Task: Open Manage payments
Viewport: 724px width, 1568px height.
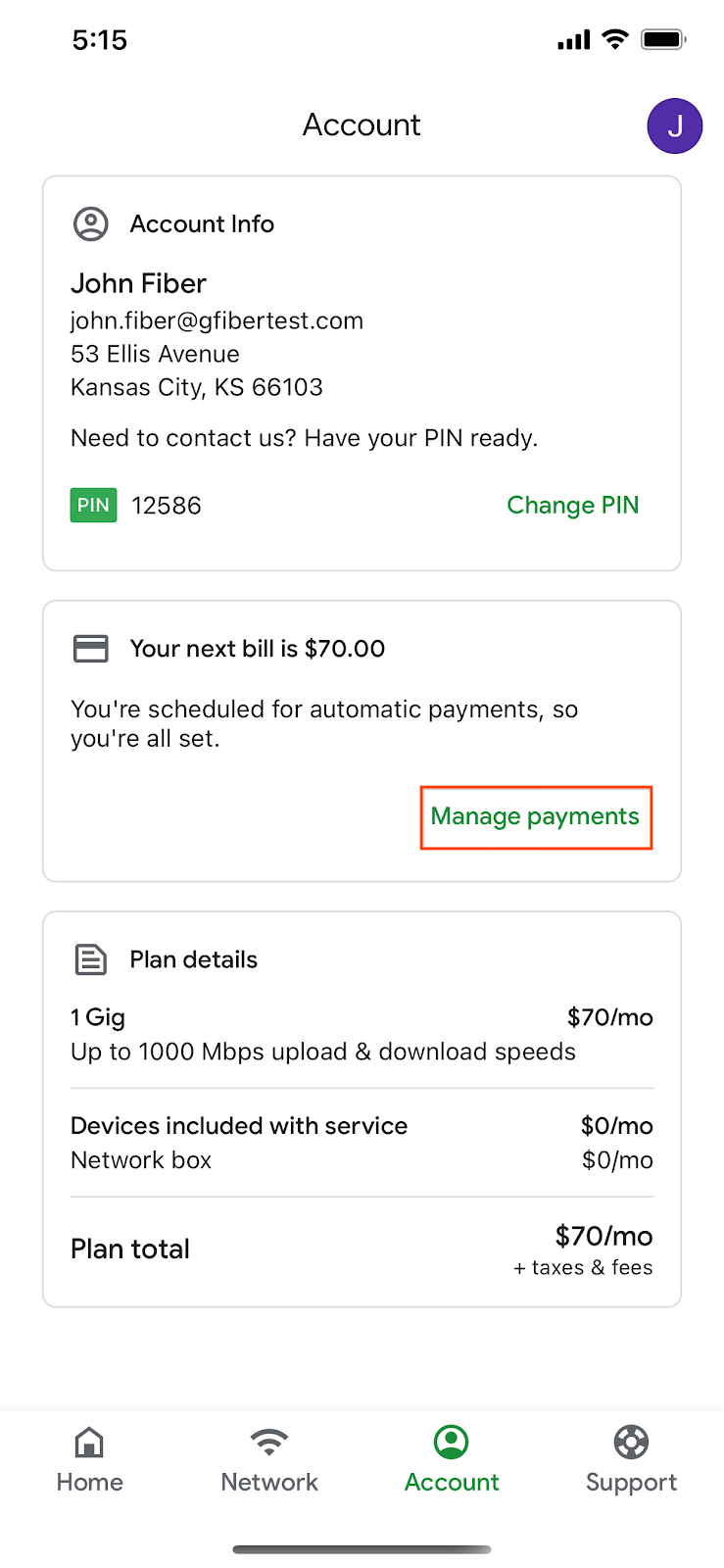Action: (x=536, y=816)
